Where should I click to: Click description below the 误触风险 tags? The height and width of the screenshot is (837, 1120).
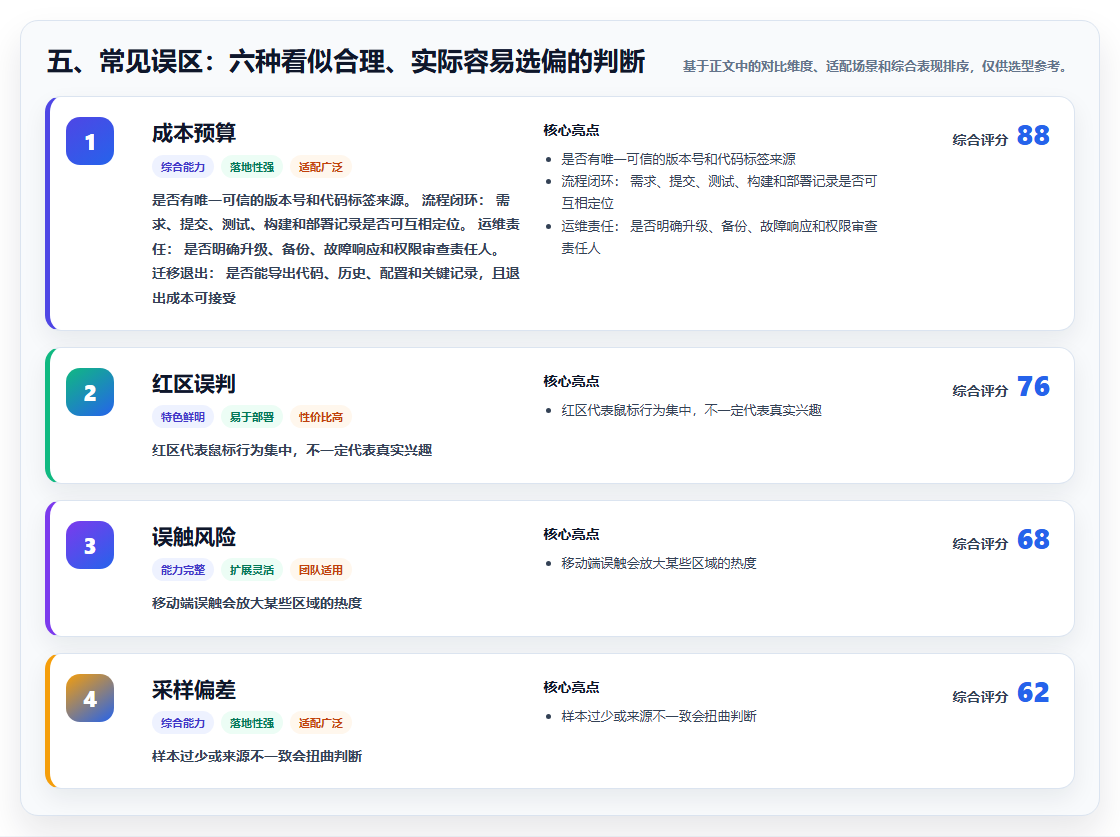[256, 603]
